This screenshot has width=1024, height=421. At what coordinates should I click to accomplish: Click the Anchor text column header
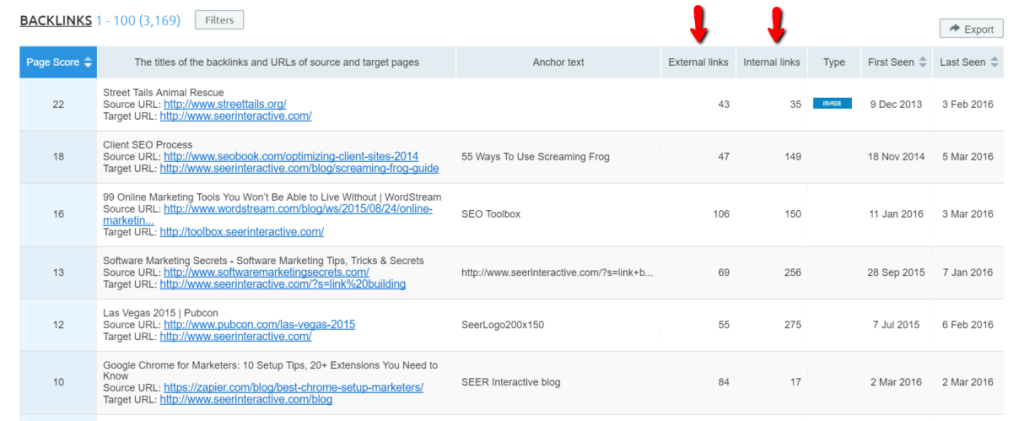(558, 62)
